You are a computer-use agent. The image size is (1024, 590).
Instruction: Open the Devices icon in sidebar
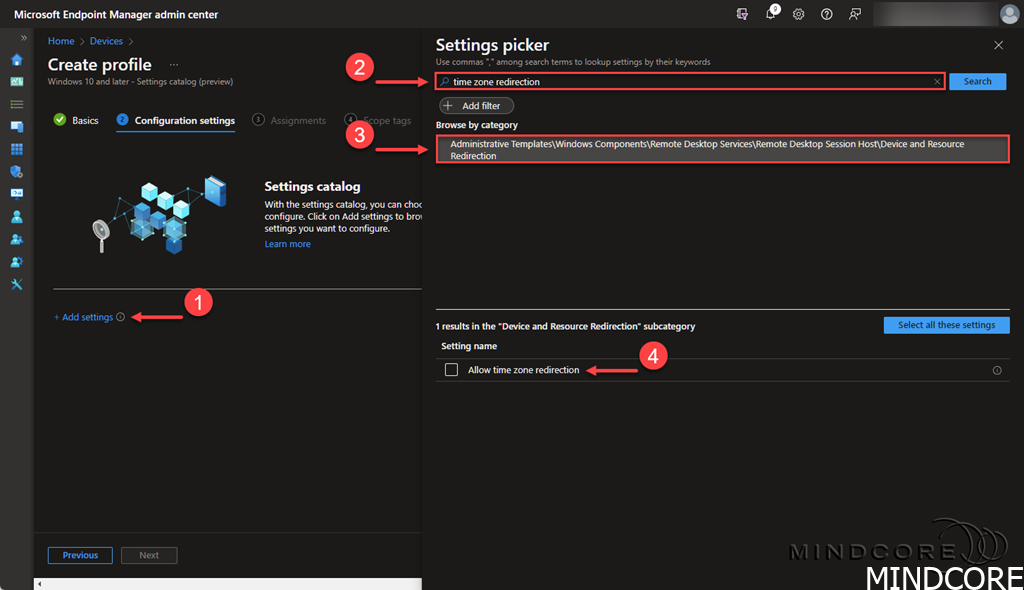16,127
